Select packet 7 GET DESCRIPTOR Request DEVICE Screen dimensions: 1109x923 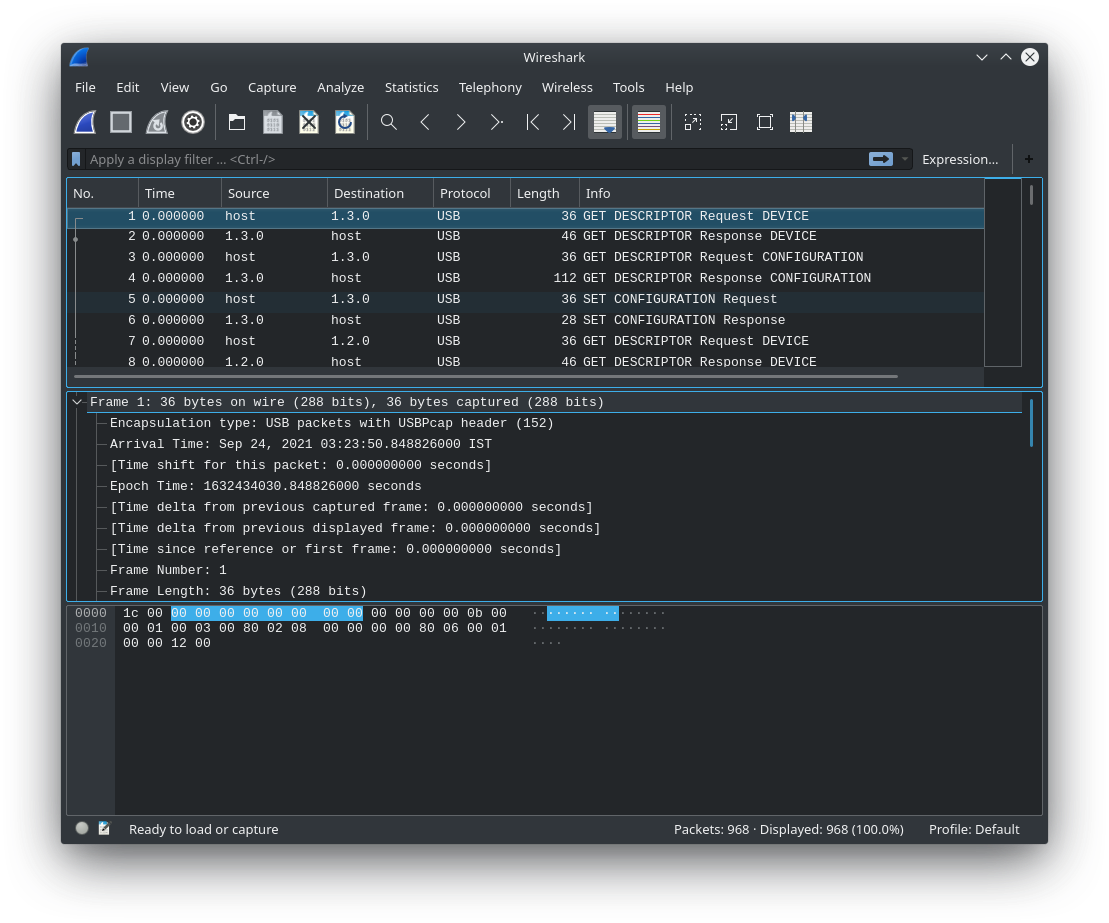click(x=526, y=341)
